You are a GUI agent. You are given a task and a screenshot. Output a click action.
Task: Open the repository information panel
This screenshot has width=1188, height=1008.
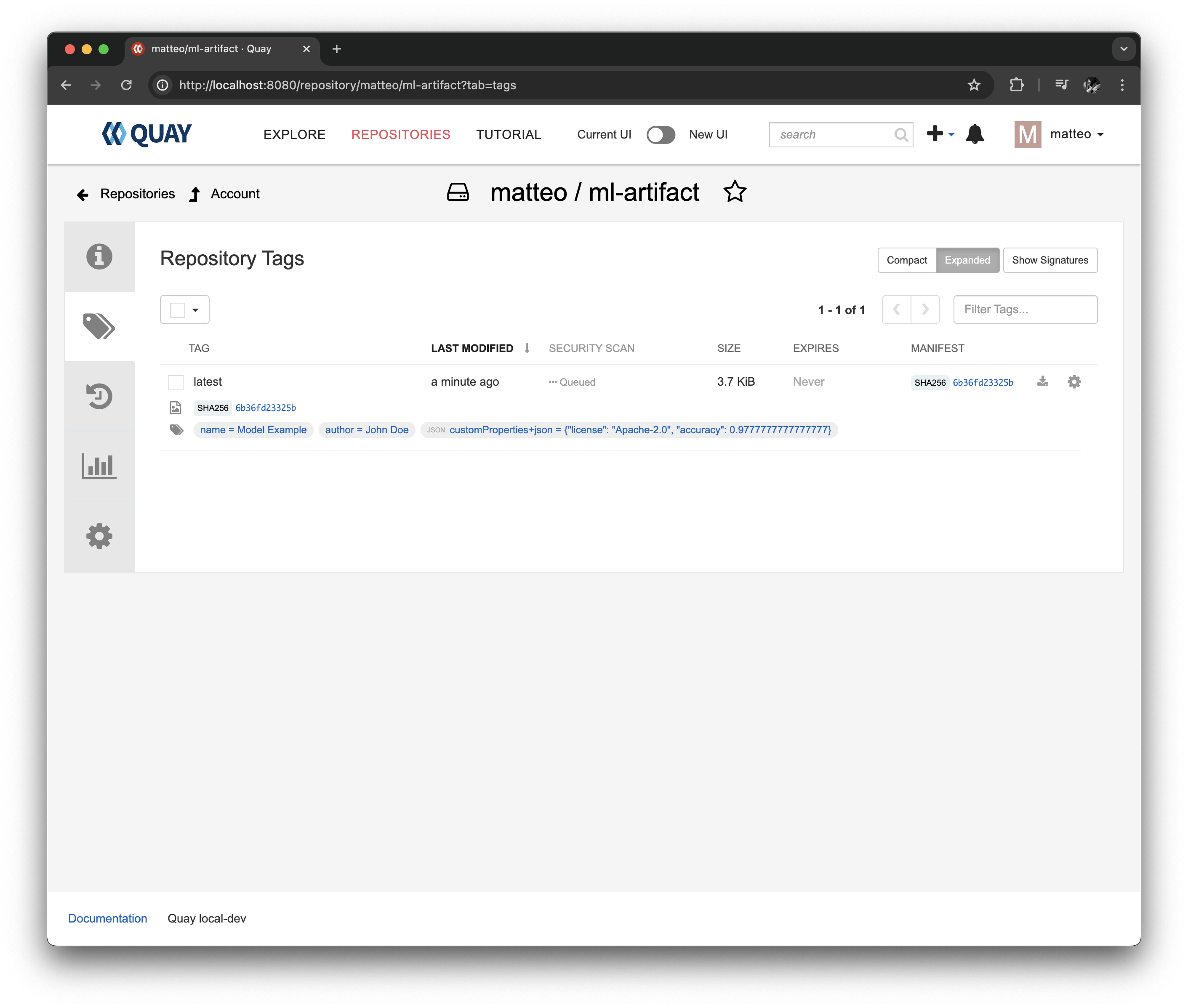pyautogui.click(x=99, y=256)
